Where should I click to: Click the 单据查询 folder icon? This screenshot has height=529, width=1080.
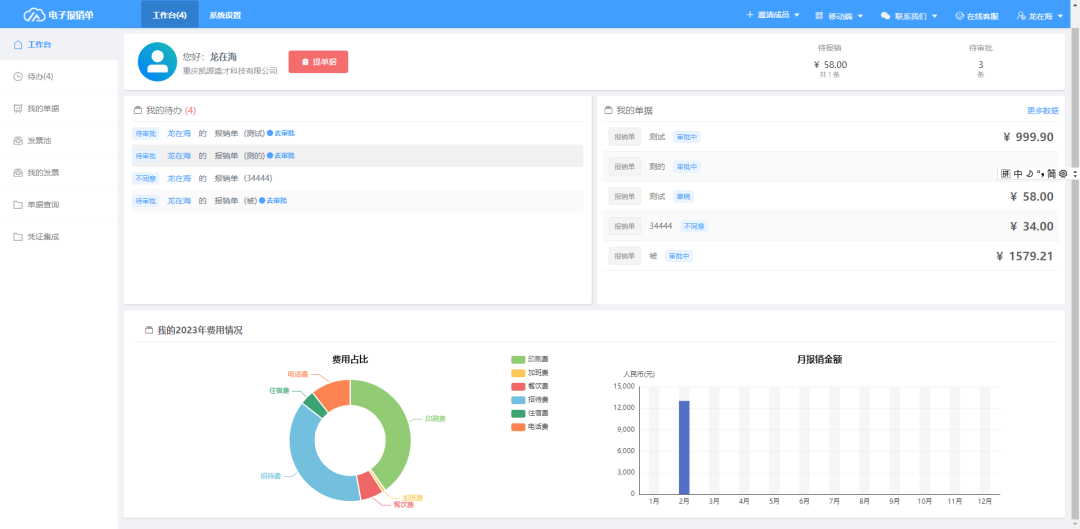[18, 205]
